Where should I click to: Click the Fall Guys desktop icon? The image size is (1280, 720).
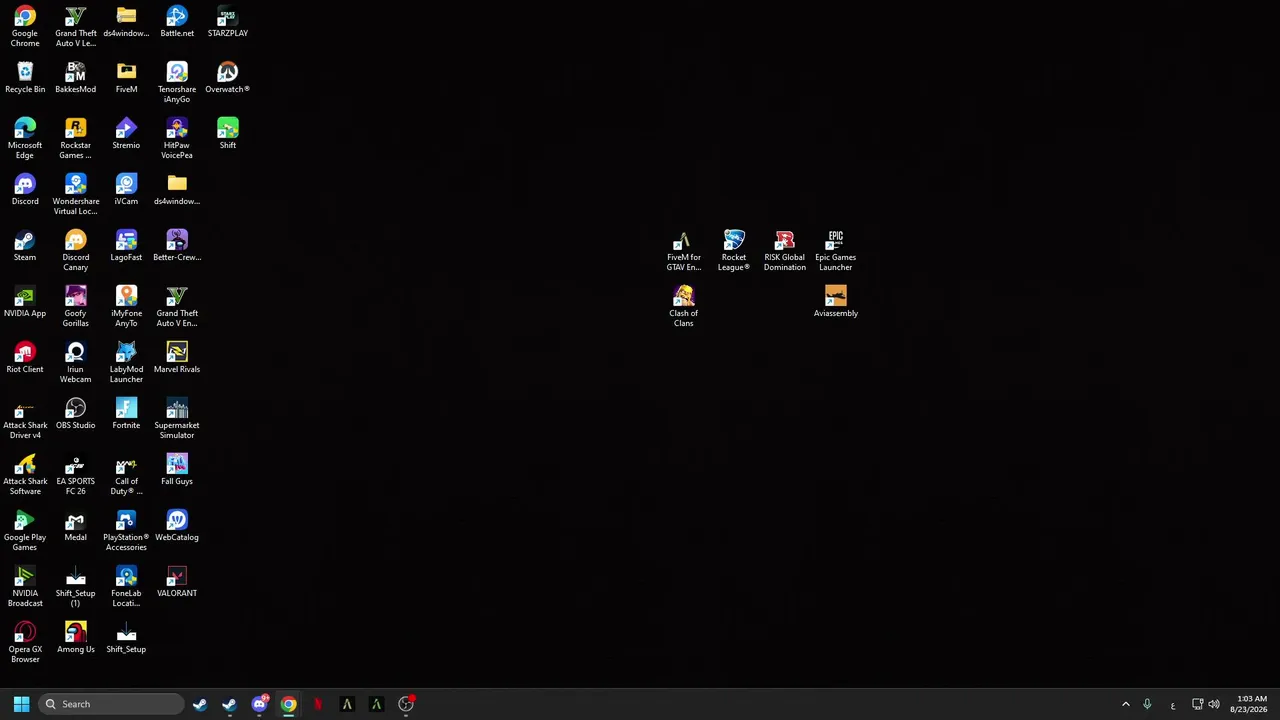click(177, 470)
